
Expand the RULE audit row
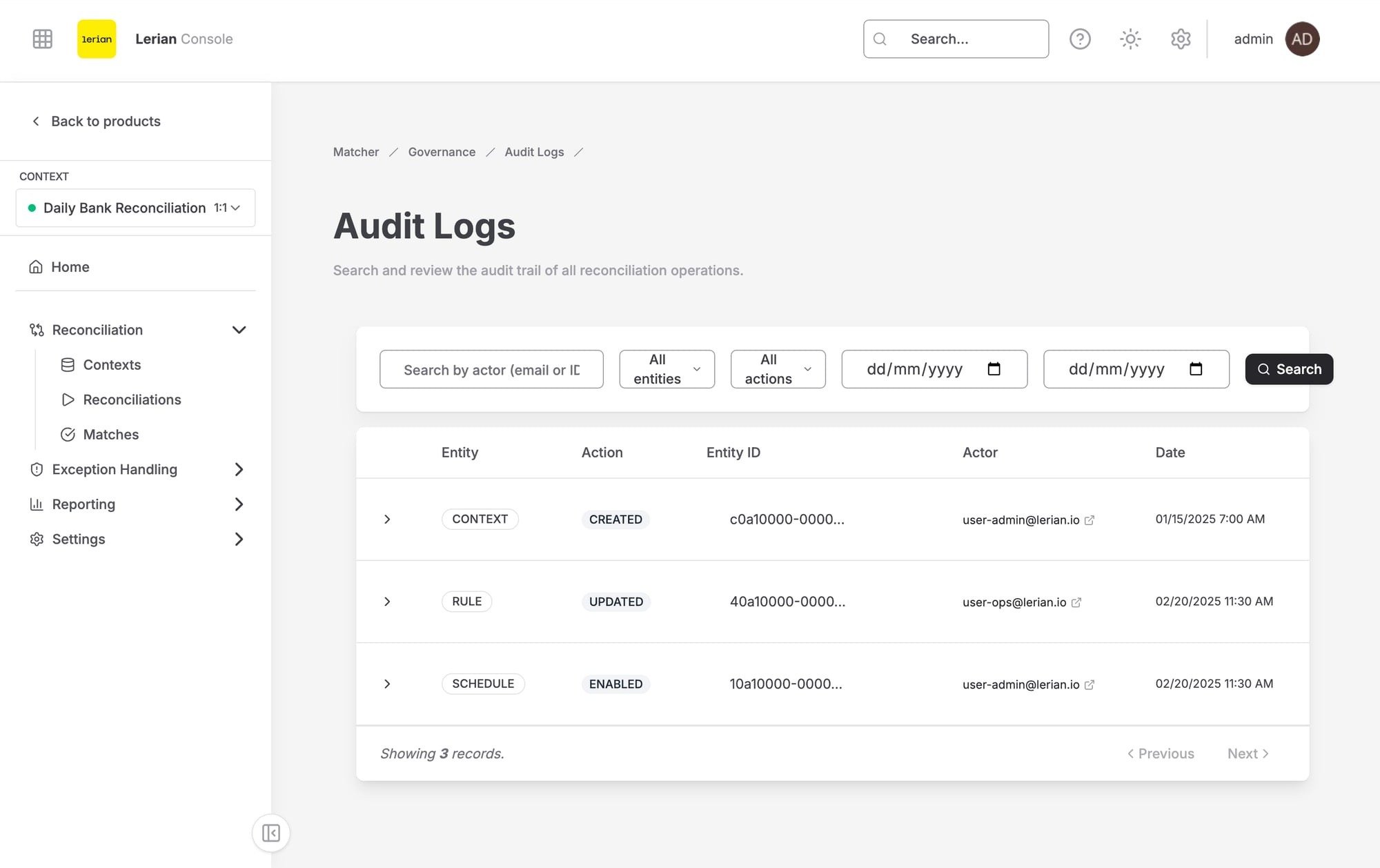point(387,602)
